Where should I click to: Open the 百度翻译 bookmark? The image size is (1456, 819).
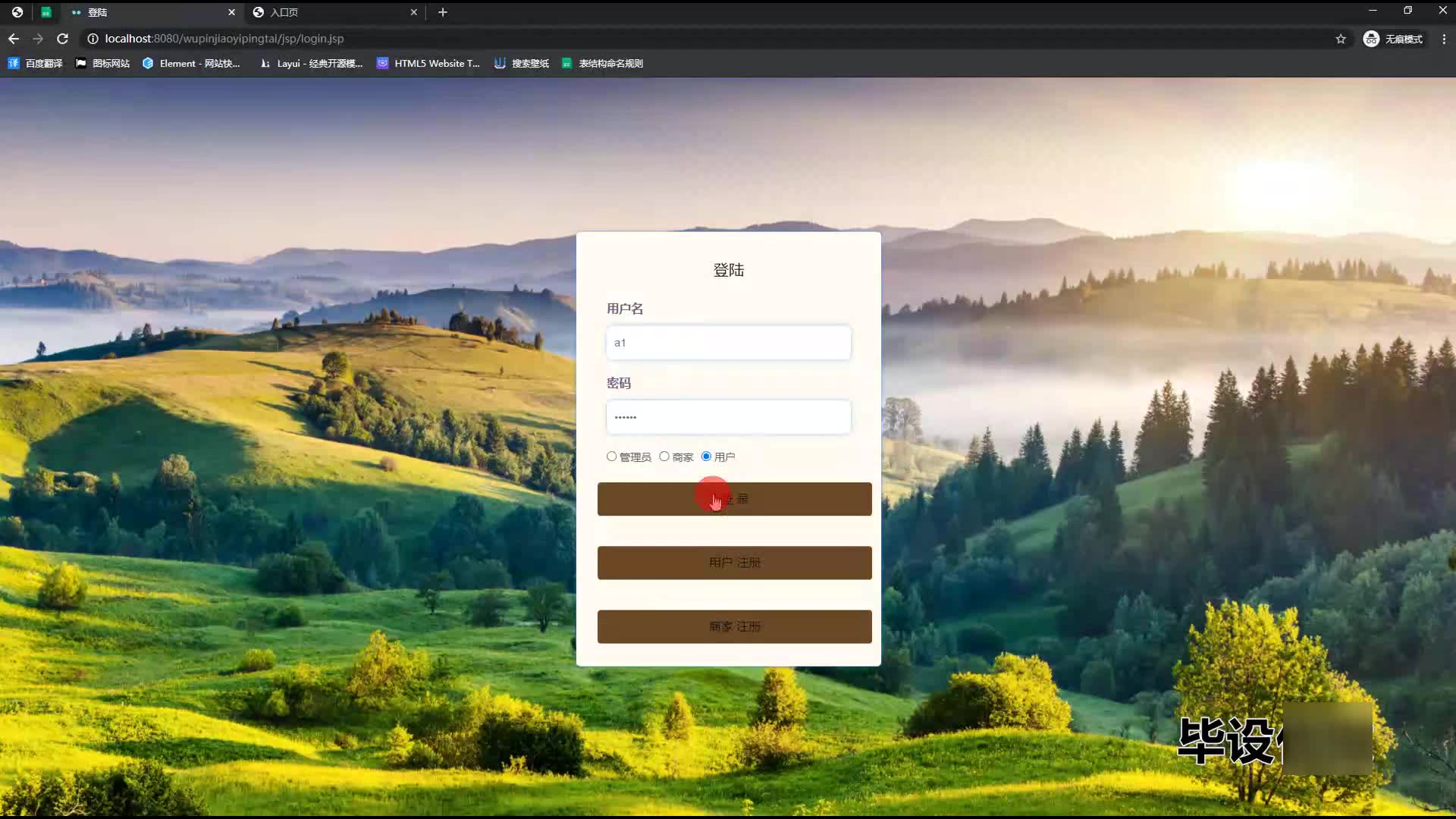tap(35, 64)
